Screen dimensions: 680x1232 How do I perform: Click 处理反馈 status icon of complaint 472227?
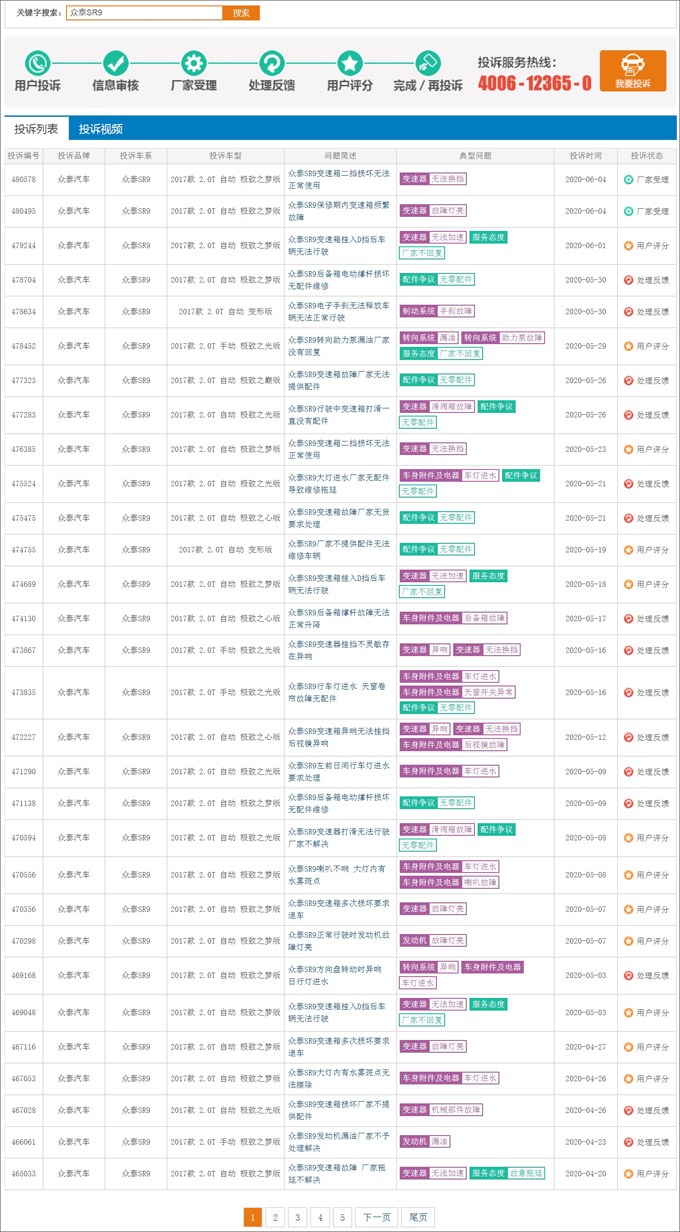coord(628,737)
